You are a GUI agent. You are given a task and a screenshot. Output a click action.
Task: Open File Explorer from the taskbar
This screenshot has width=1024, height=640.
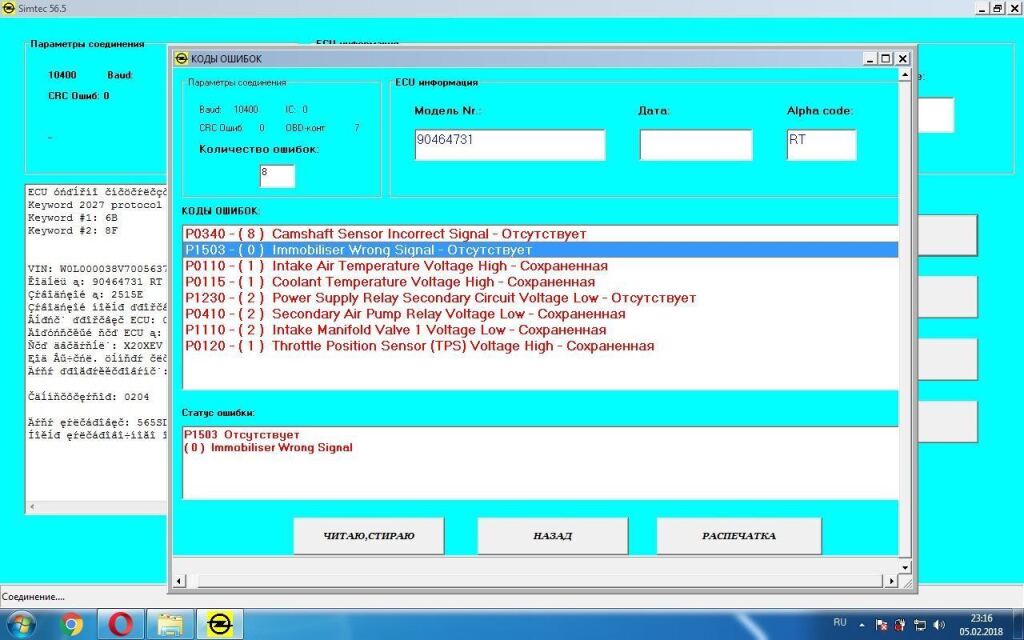click(x=170, y=624)
